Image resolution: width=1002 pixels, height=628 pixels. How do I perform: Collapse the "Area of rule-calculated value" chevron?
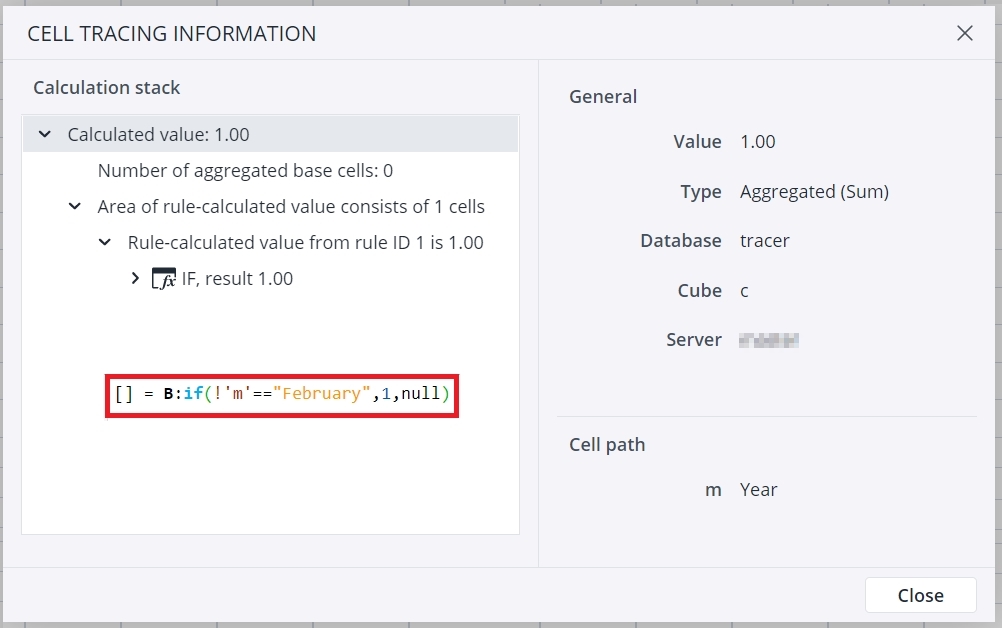click(74, 207)
